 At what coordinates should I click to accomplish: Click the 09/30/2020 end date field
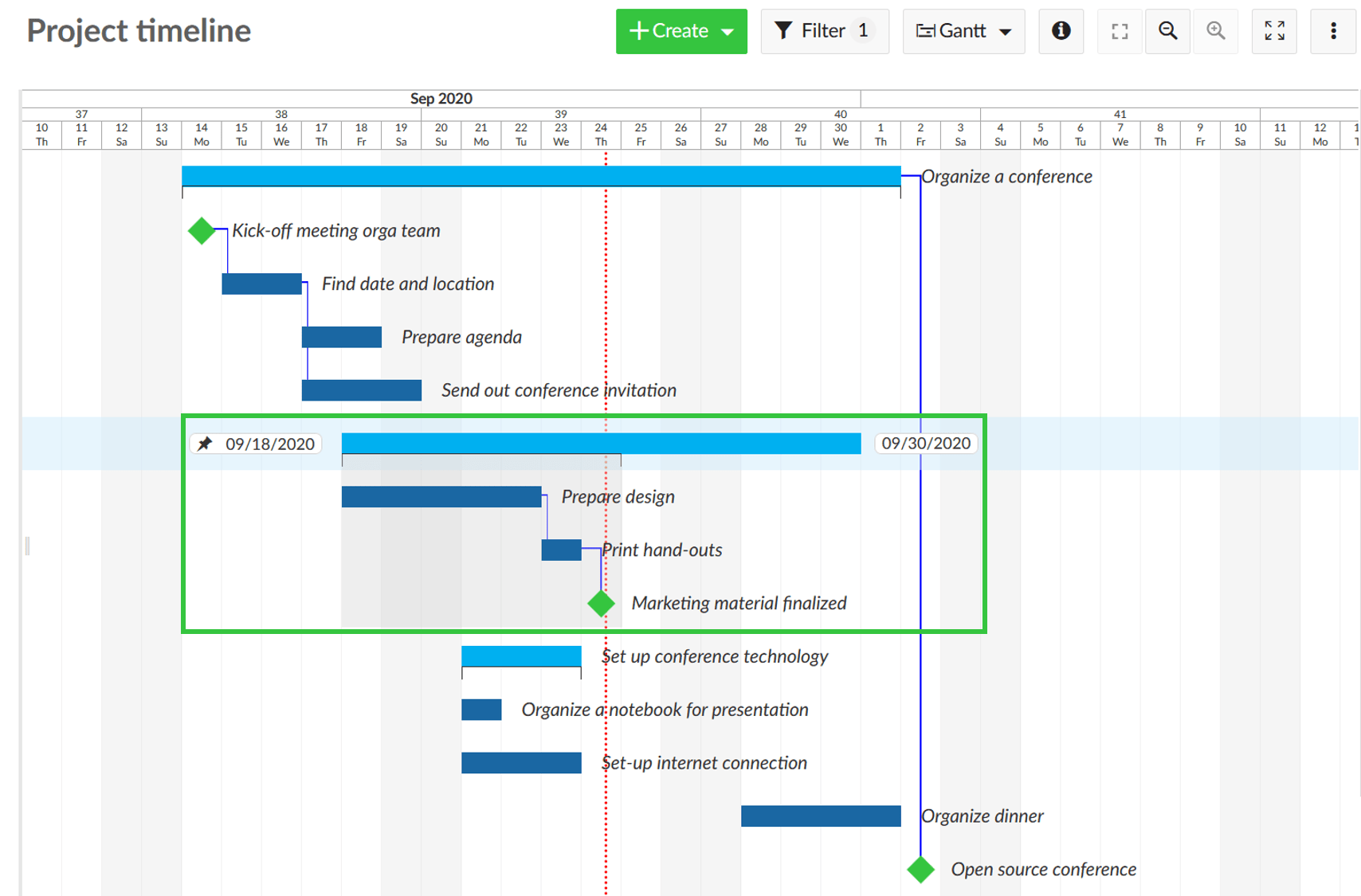[x=925, y=444]
